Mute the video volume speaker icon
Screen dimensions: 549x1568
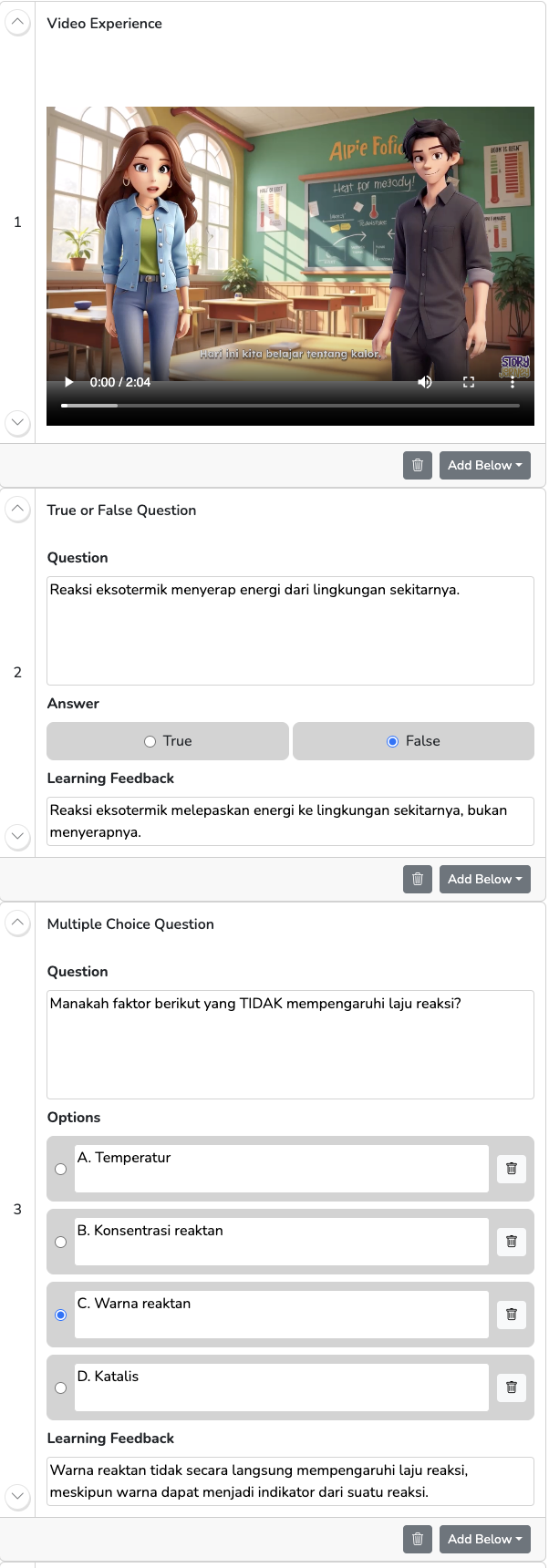(425, 382)
